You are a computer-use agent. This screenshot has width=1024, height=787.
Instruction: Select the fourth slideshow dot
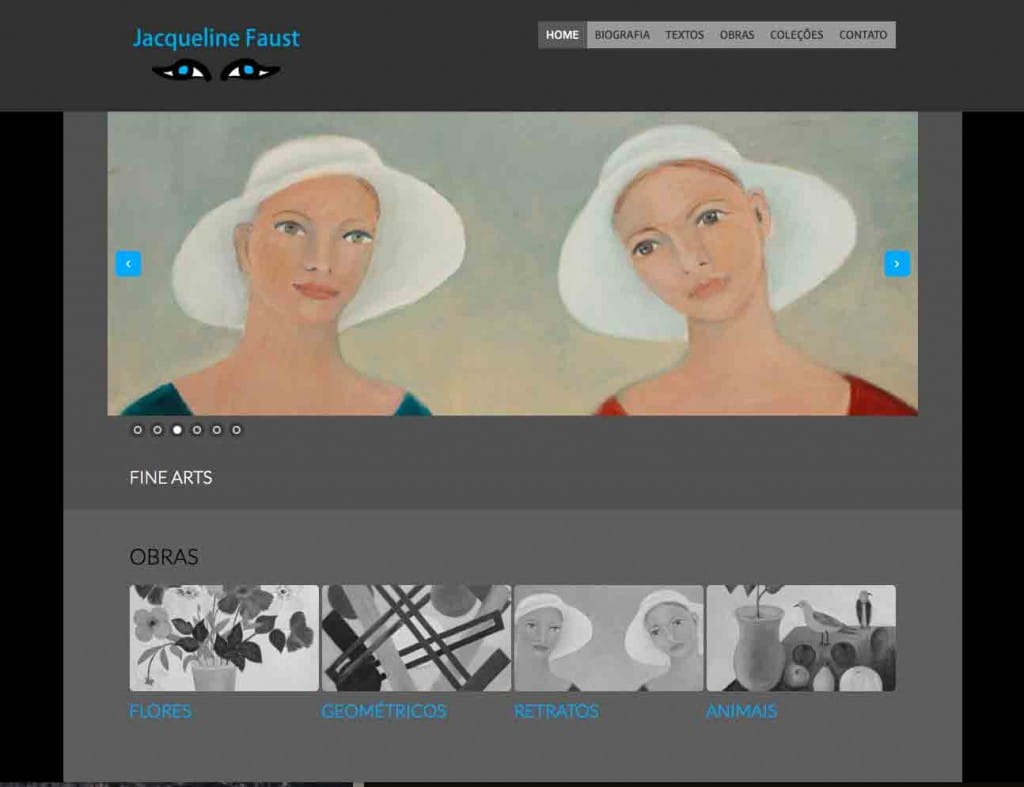coord(197,430)
